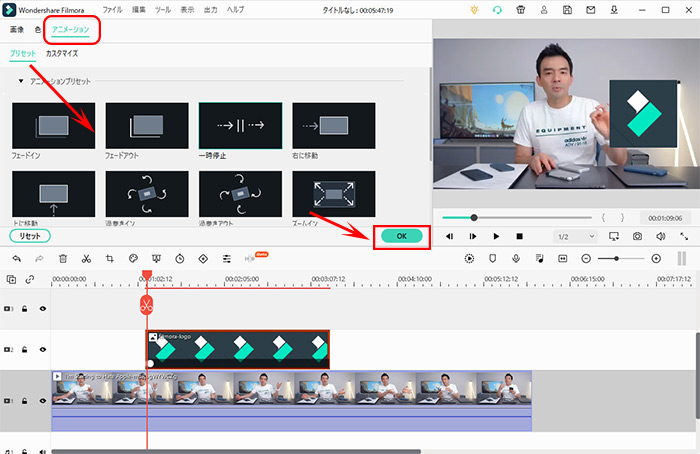Click the play button in preview
Image resolution: width=700 pixels, height=454 pixels.
click(496, 236)
